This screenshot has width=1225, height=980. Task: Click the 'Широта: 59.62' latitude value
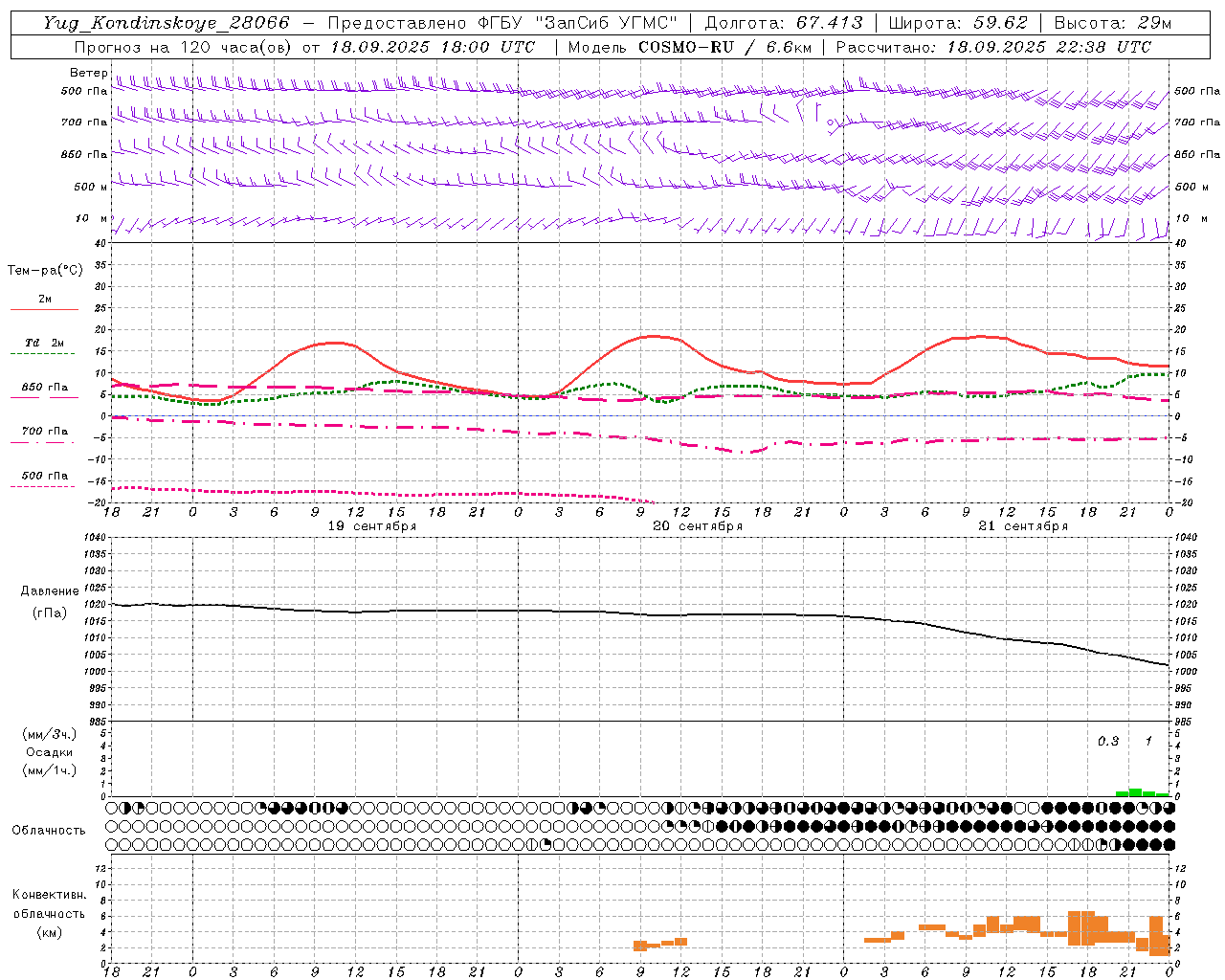tap(958, 23)
